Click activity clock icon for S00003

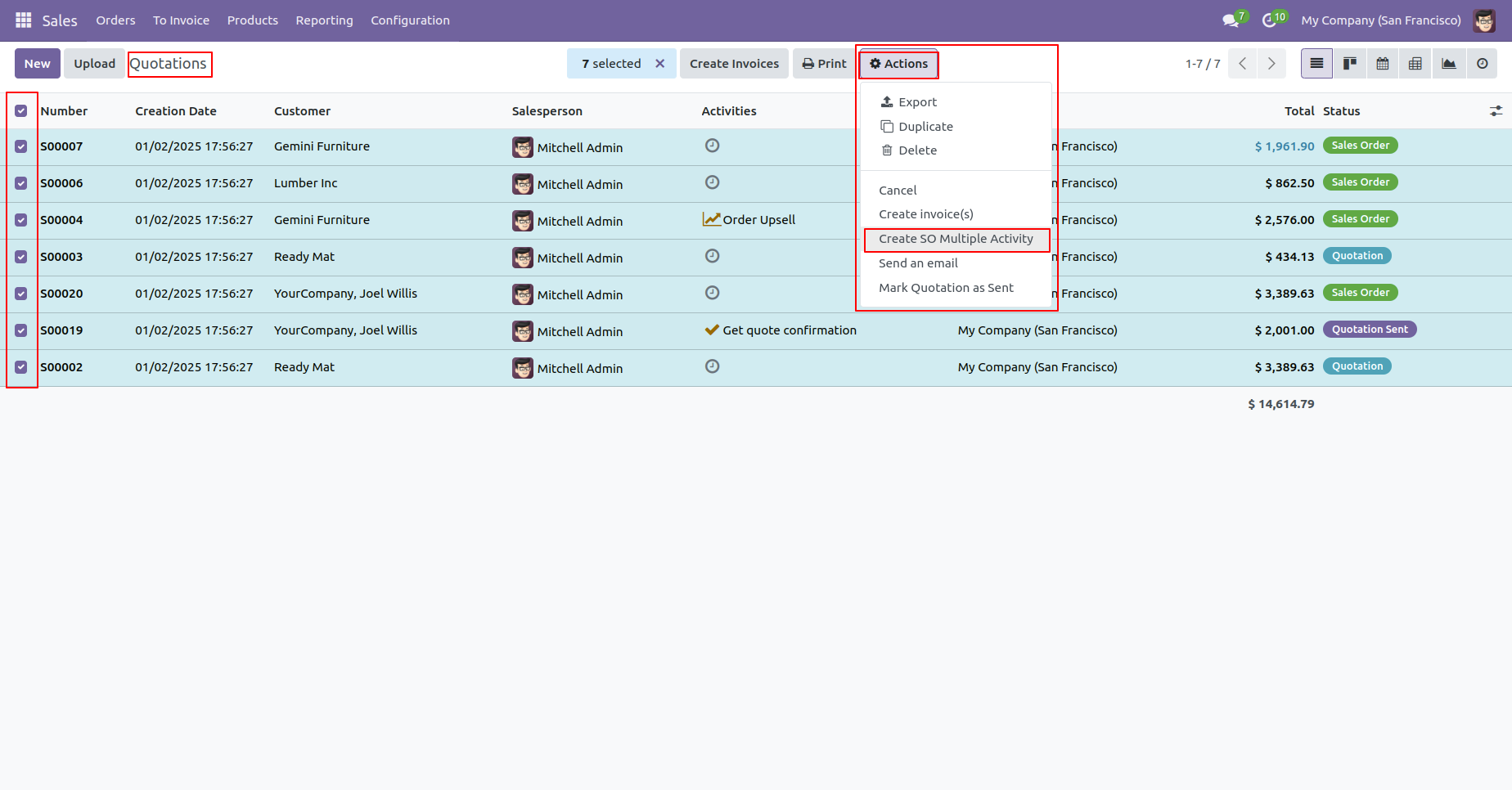(x=712, y=256)
